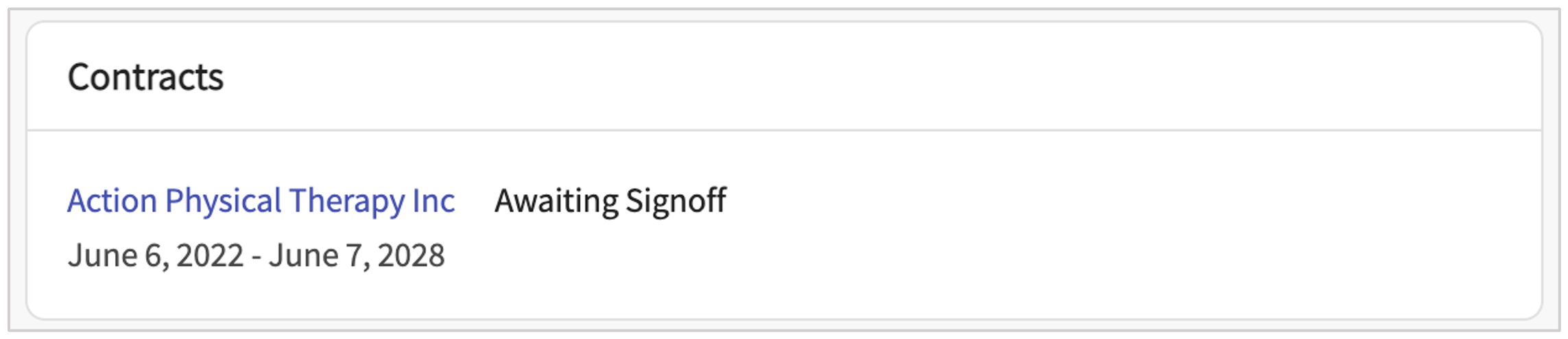The image size is (1568, 339).
Task: Click the word "Signoff" in the status
Action: tap(676, 201)
